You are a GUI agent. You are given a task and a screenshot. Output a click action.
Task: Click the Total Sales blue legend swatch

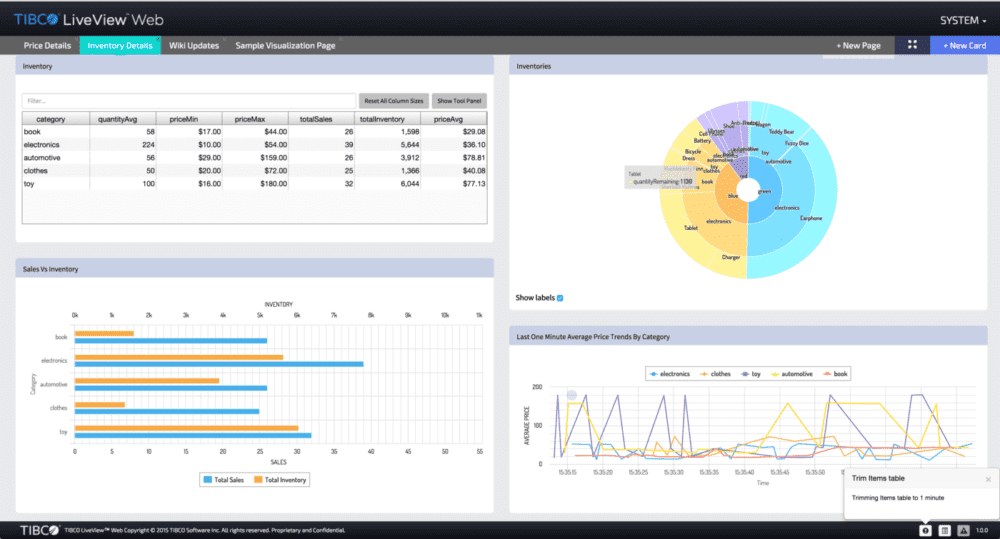pyautogui.click(x=209, y=480)
